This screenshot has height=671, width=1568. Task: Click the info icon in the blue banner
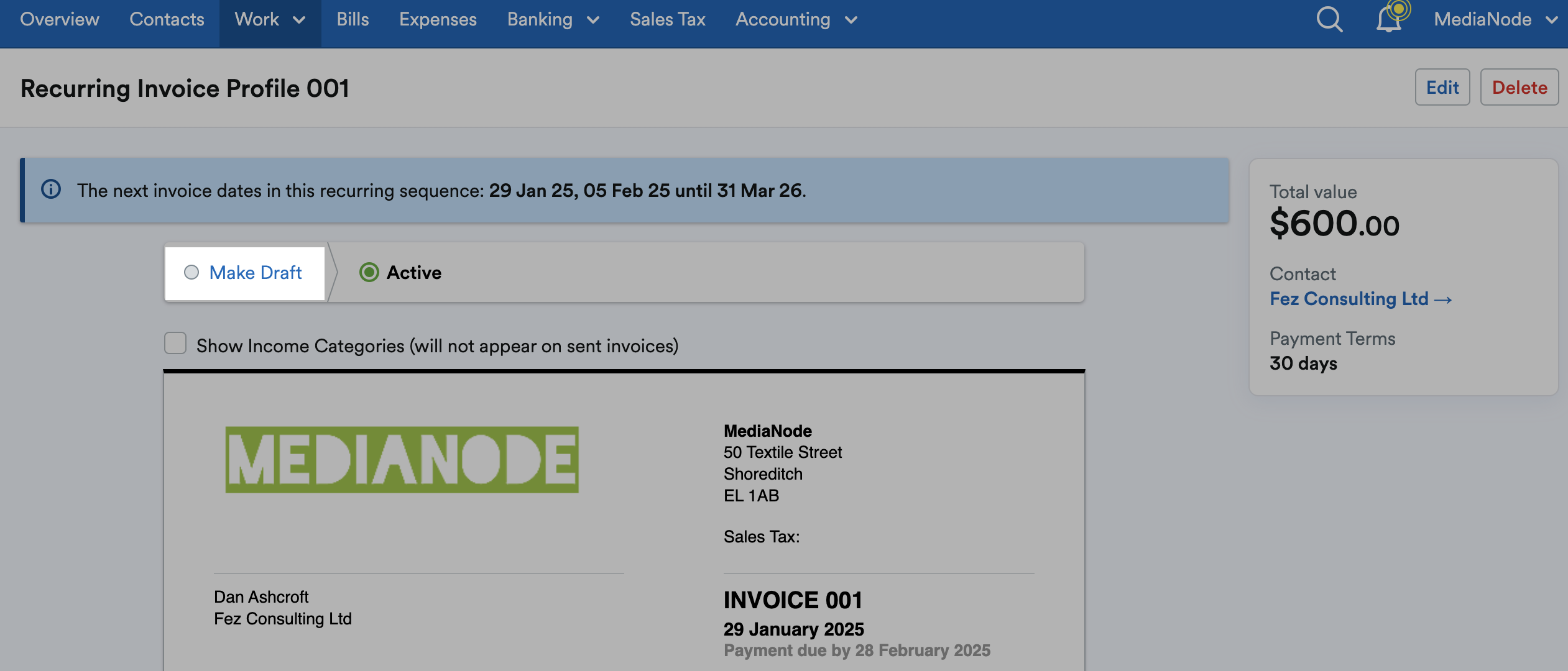[x=51, y=189]
